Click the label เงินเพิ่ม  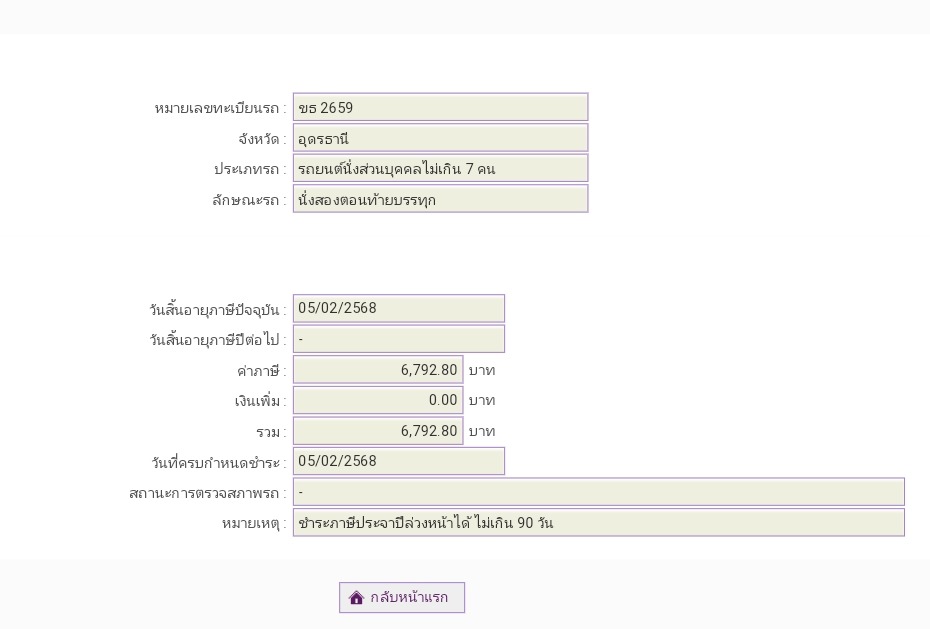pos(260,401)
